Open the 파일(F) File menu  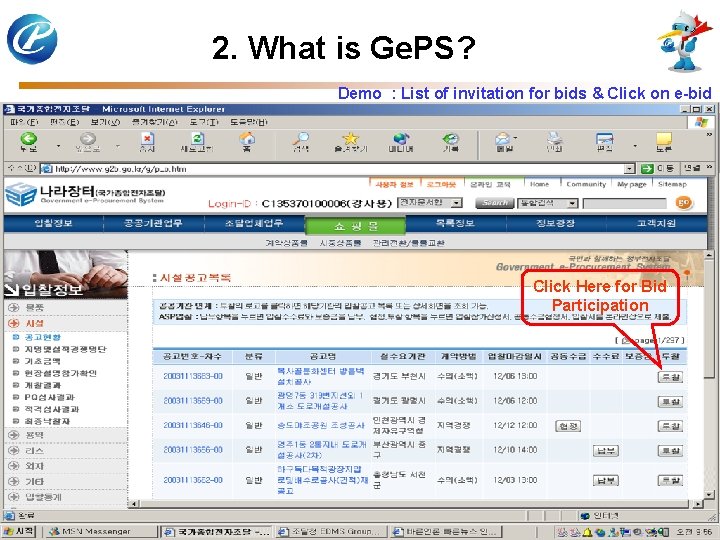(x=24, y=122)
